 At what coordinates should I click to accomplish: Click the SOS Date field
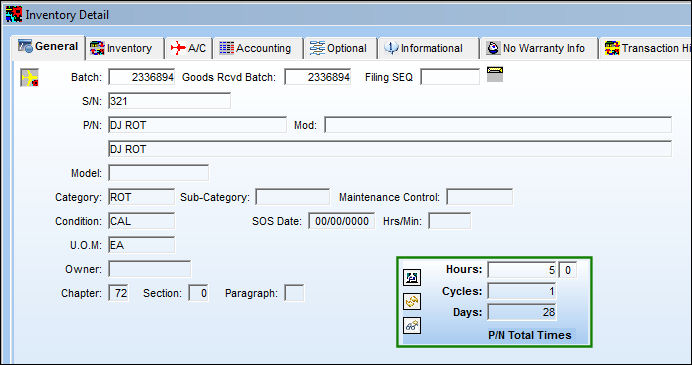(x=342, y=221)
